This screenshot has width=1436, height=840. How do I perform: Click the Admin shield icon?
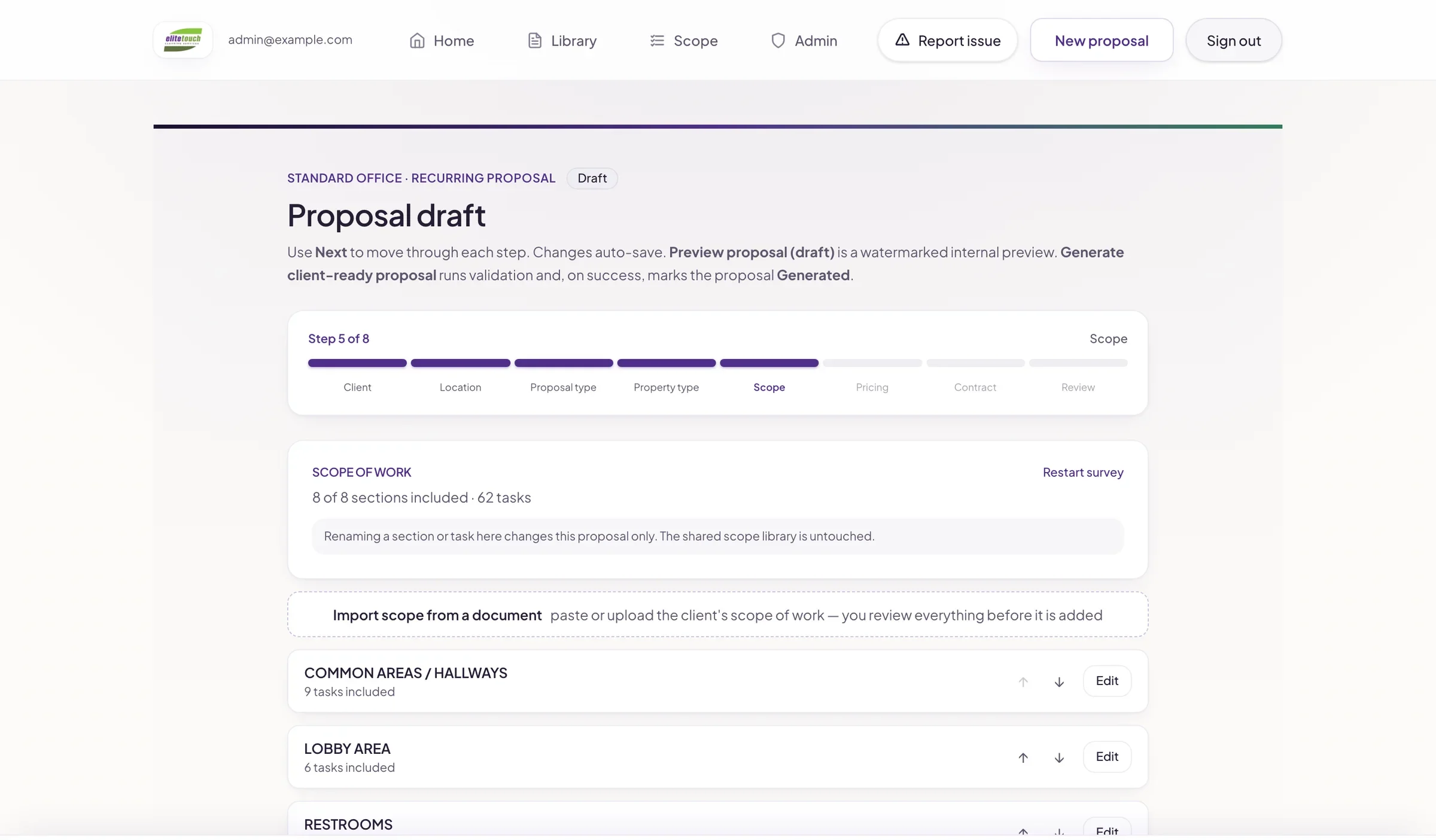click(778, 41)
